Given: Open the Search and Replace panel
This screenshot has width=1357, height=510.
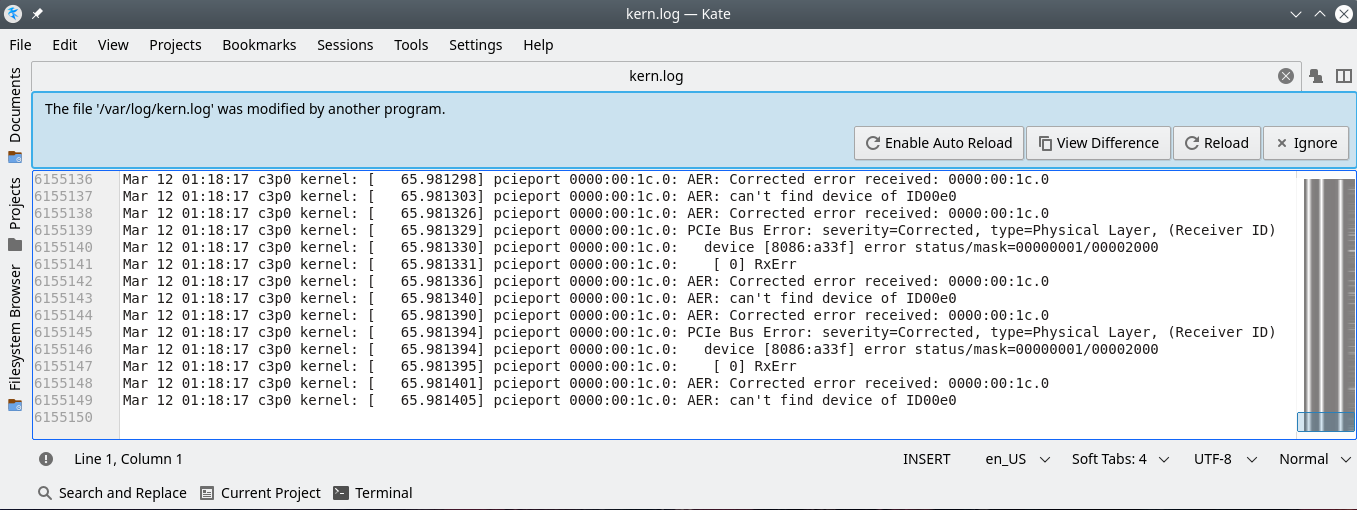Looking at the screenshot, I should click(x=112, y=493).
